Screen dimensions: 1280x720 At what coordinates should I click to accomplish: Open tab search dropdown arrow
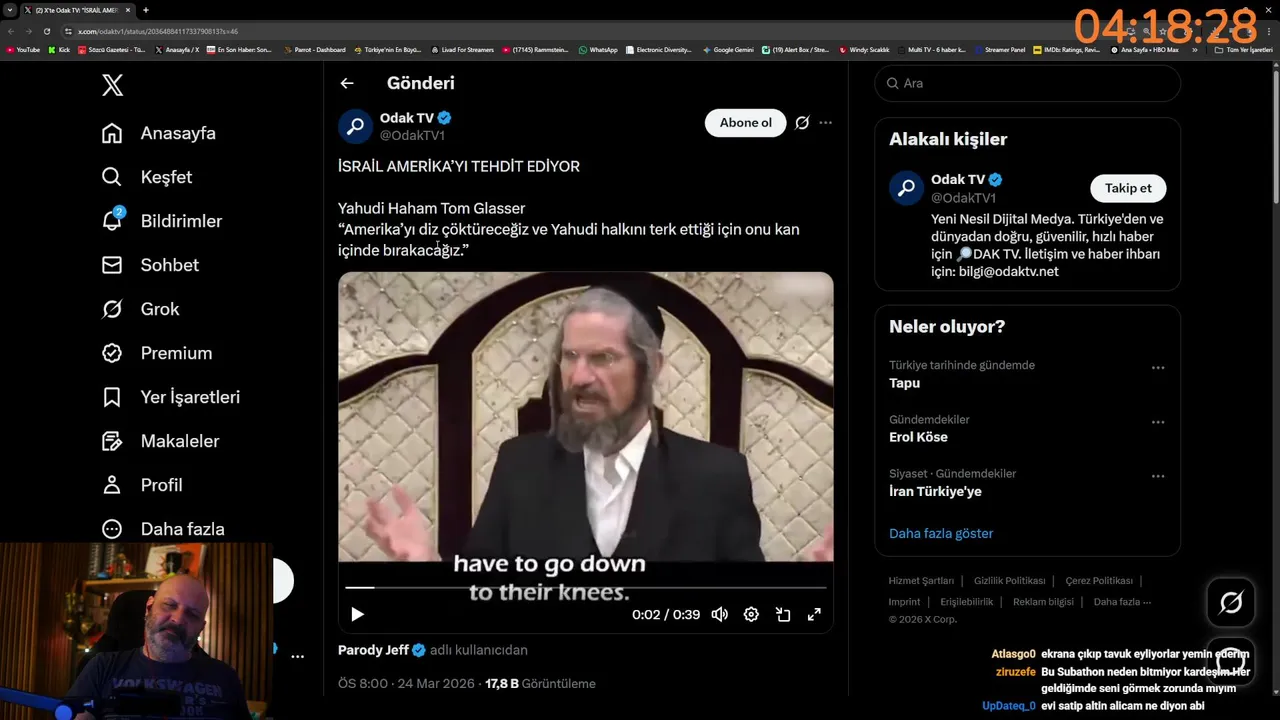tap(10, 10)
